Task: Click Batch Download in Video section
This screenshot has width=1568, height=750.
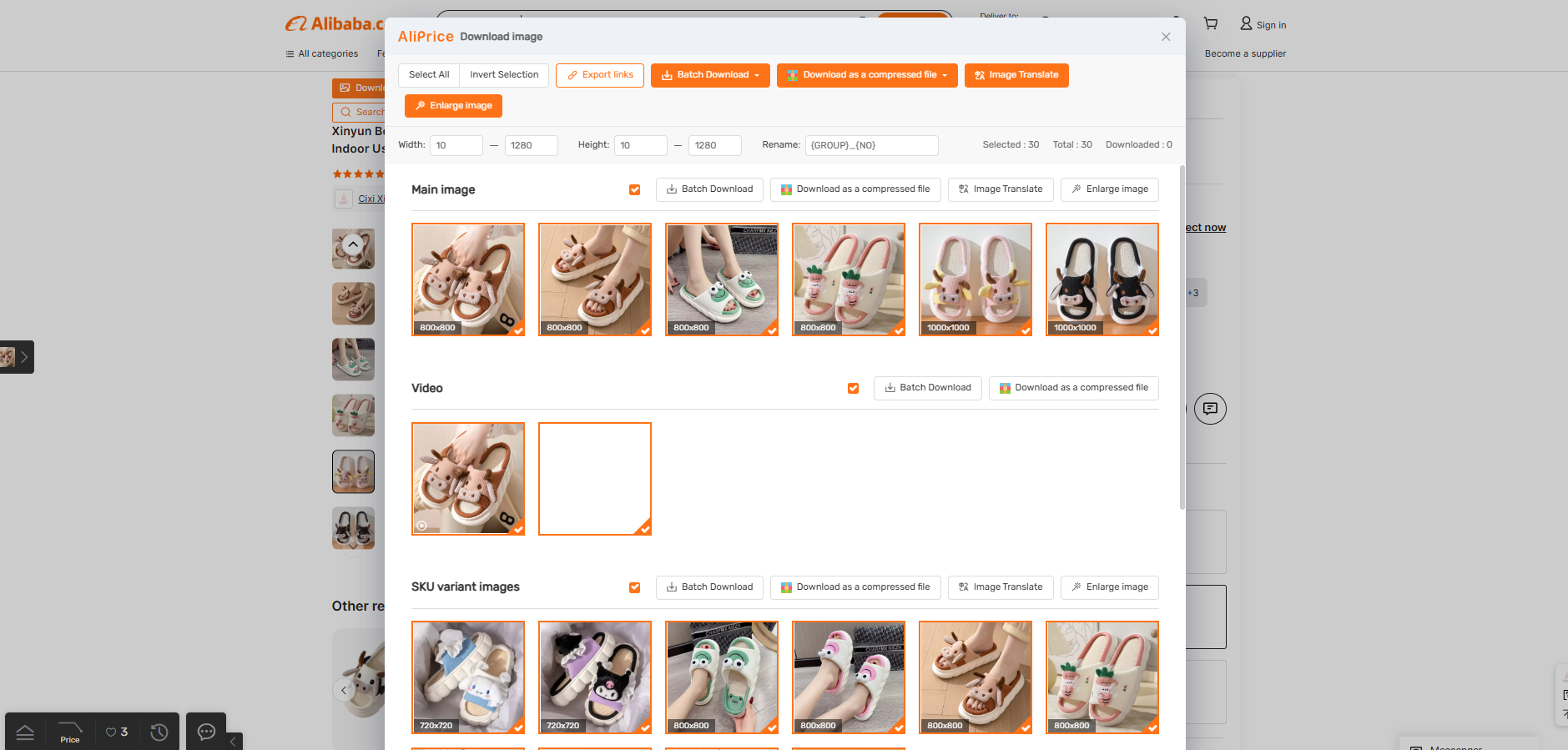Action: 928,388
